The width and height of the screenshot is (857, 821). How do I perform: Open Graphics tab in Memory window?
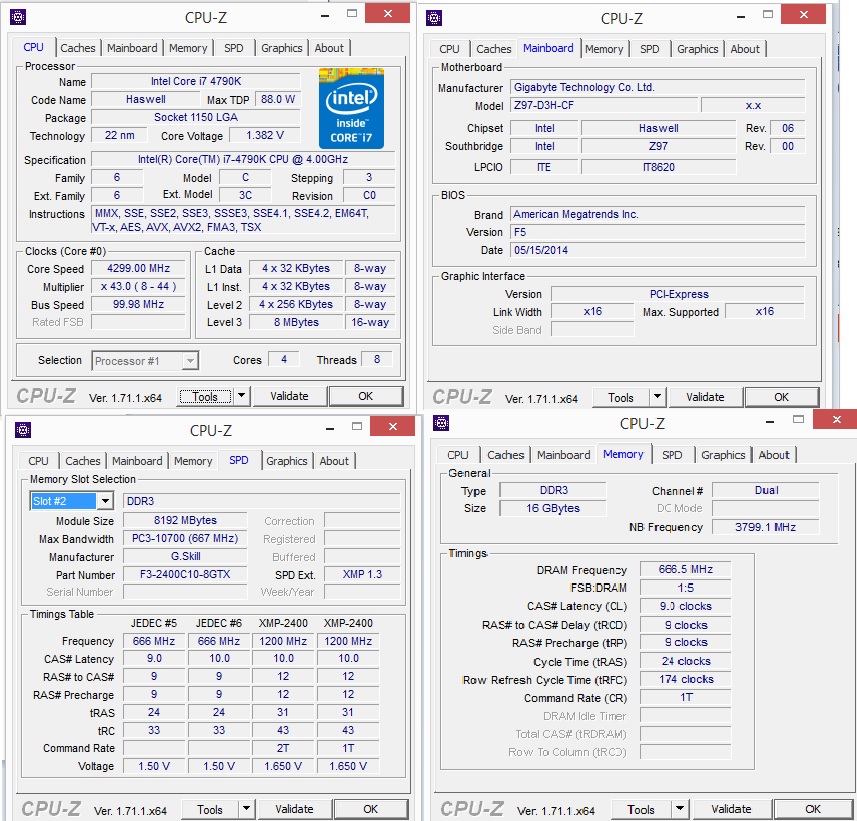tap(723, 455)
